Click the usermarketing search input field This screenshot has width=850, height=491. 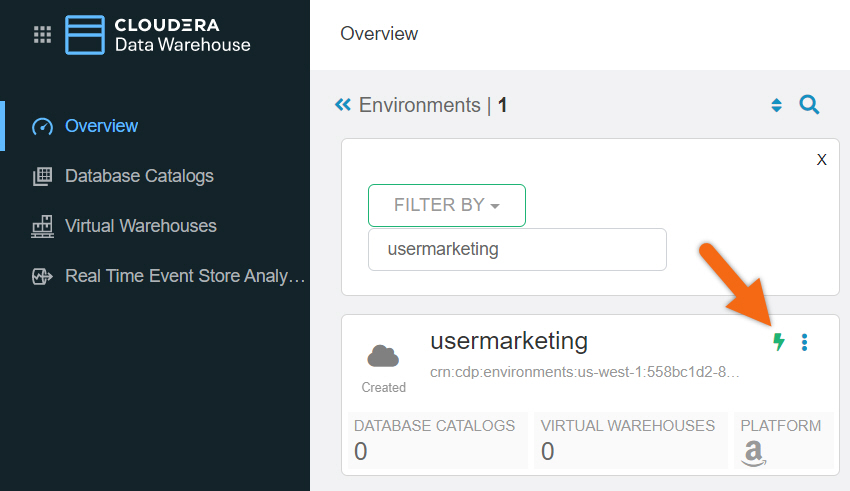click(517, 249)
